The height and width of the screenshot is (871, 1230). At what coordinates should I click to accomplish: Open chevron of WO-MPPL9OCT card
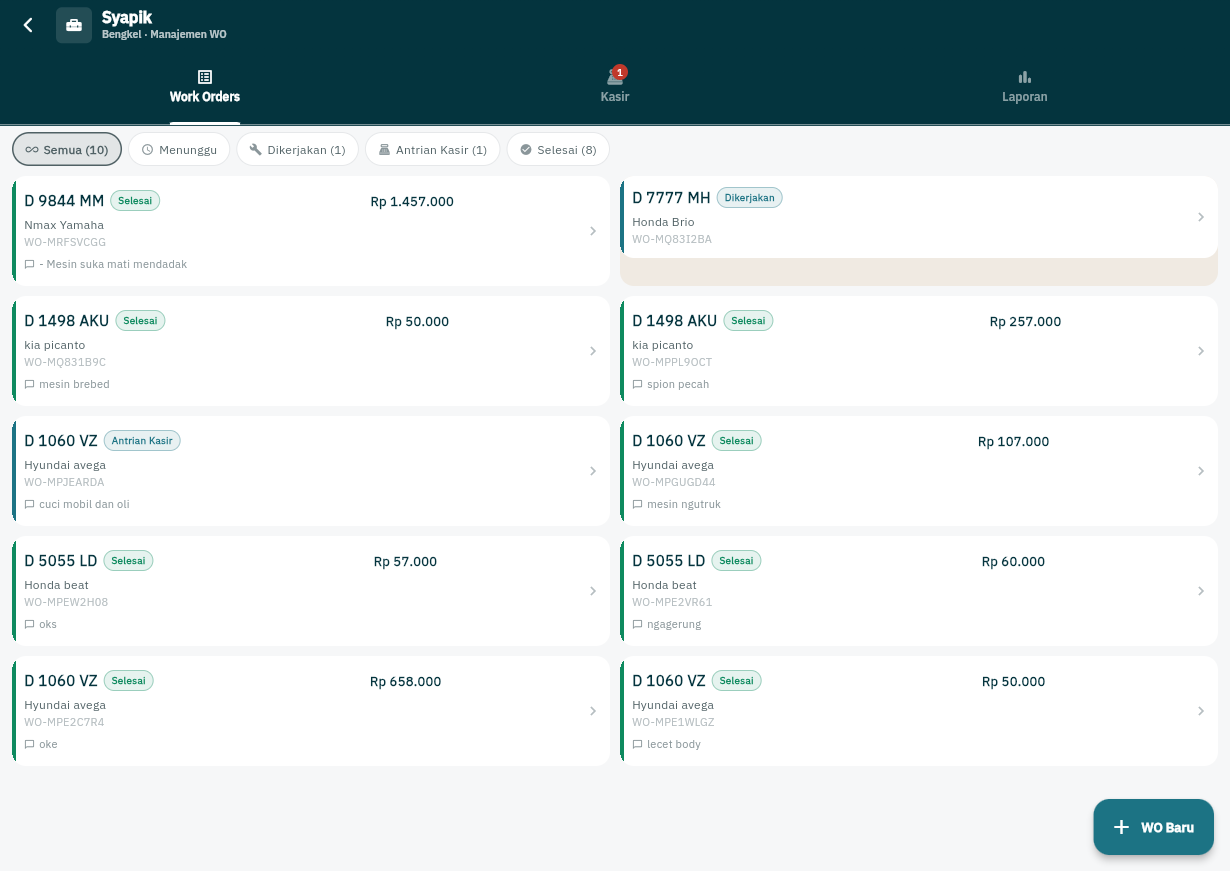[x=1201, y=351]
